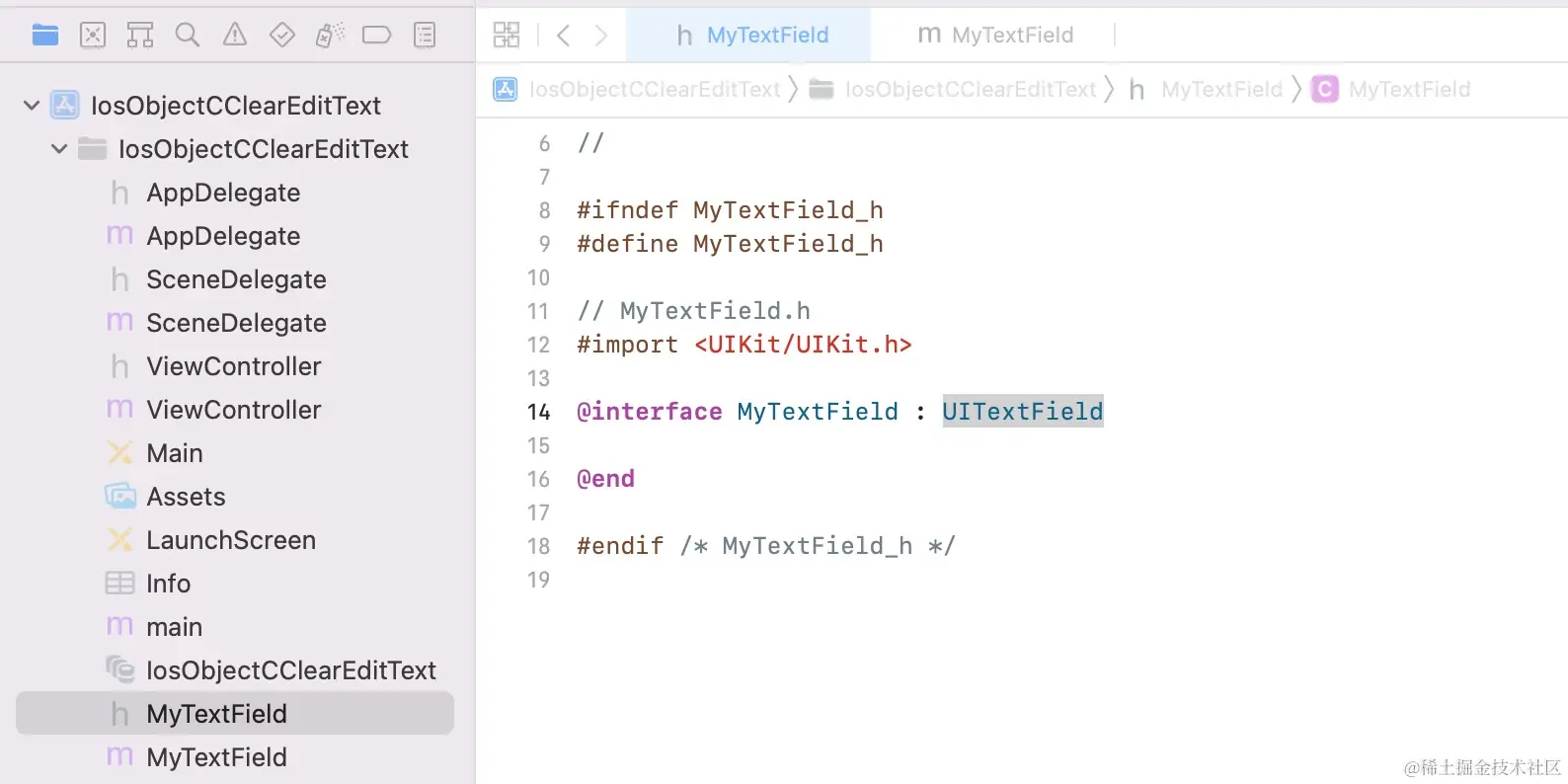Open the Assets catalog

coord(186,497)
